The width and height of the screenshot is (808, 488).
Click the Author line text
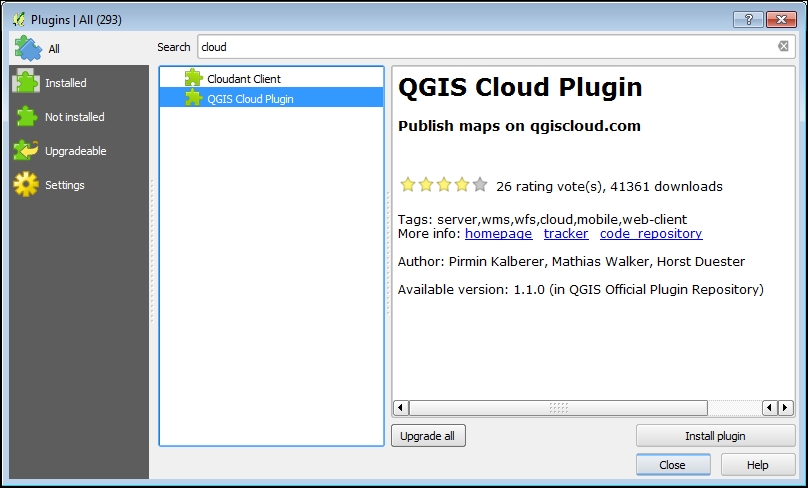(571, 262)
